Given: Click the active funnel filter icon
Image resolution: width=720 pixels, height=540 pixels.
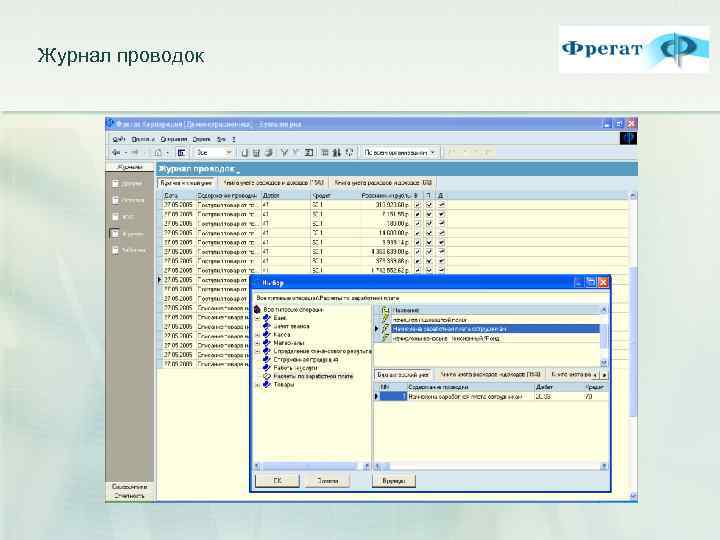Looking at the screenshot, I should coord(284,152).
